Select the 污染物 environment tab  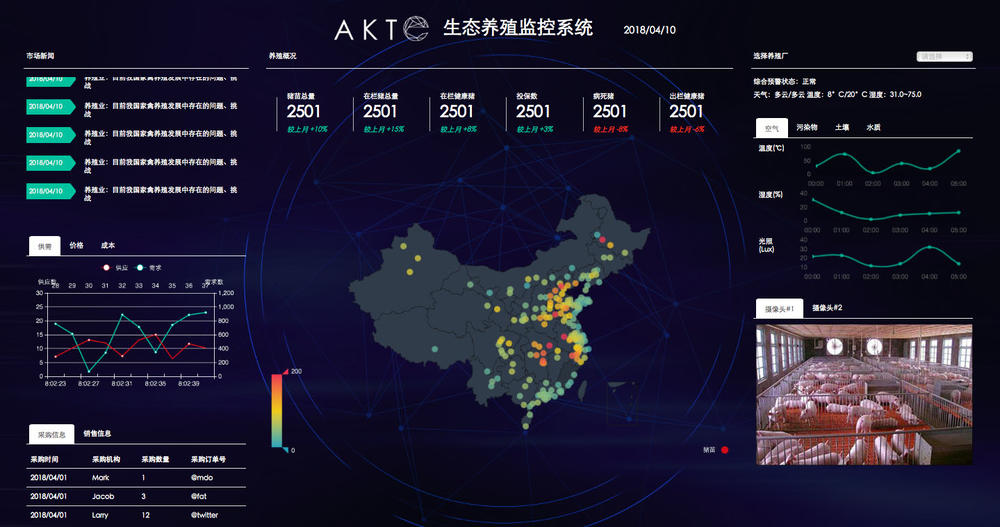tap(807, 127)
